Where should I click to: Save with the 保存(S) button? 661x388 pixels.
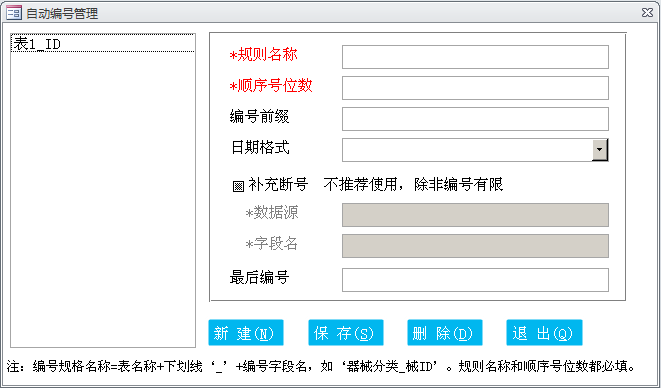(x=346, y=333)
